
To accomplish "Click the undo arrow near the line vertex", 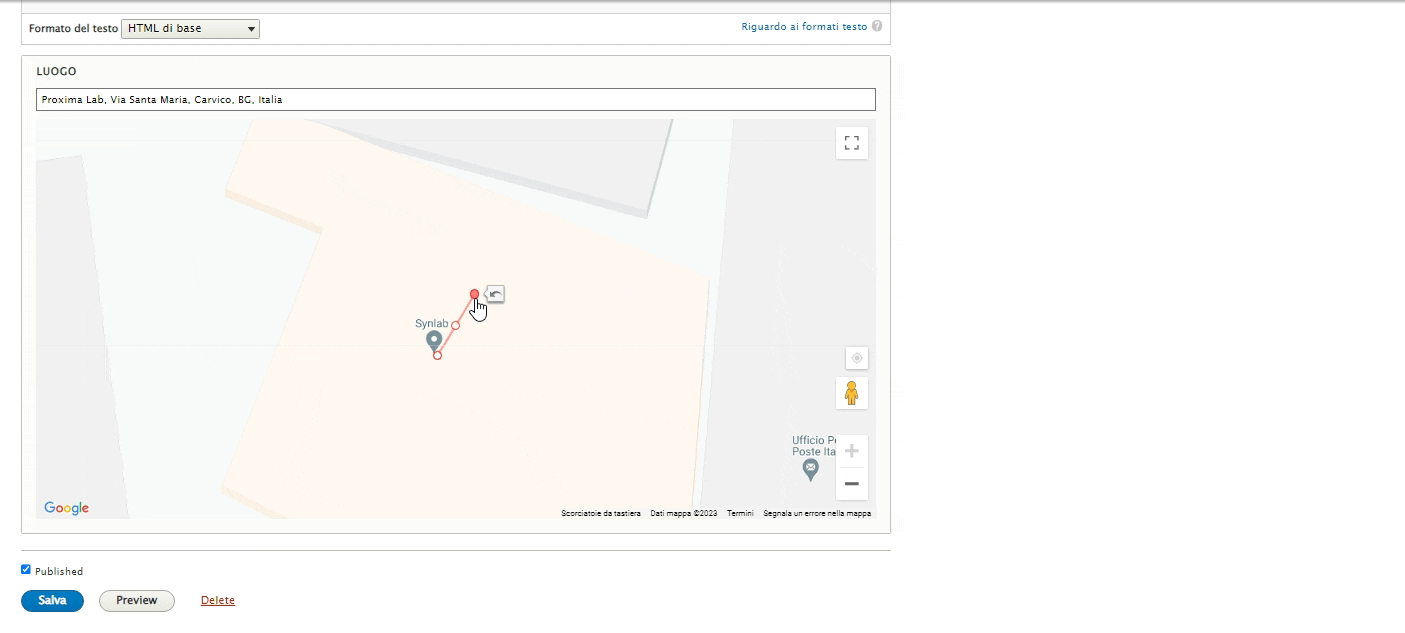I will coord(495,294).
